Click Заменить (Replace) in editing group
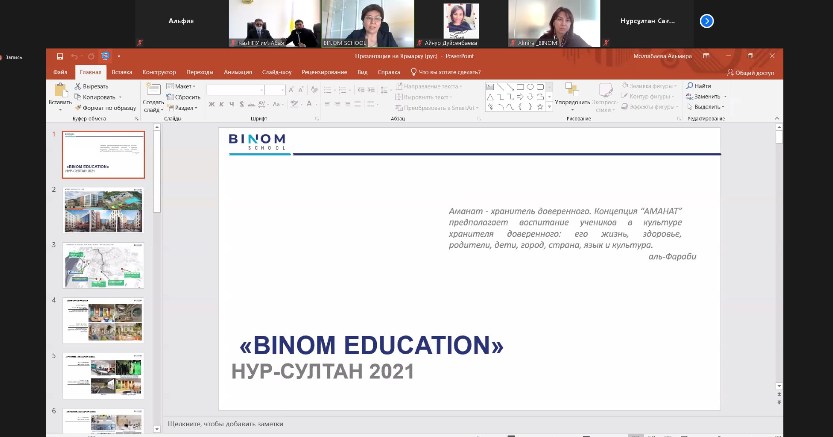 (x=706, y=97)
